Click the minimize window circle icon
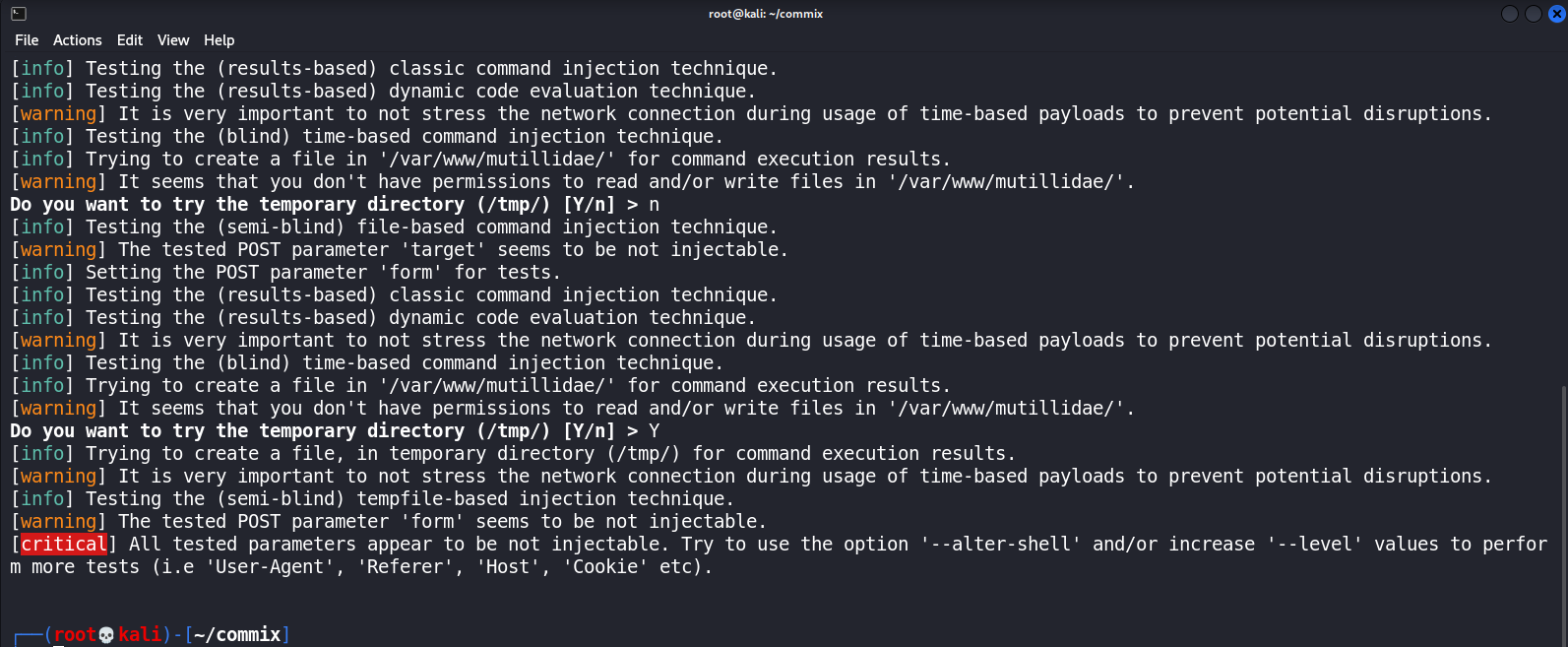This screenshot has height=647, width=1568. tap(1509, 13)
